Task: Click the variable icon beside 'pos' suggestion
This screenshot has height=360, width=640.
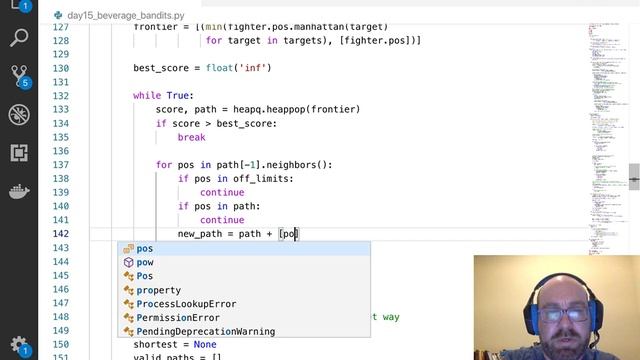Action: point(129,249)
